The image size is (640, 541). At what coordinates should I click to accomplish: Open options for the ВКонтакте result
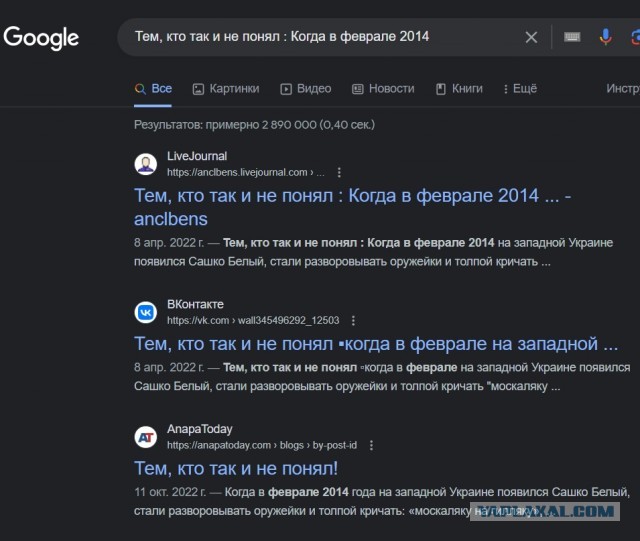pyautogui.click(x=353, y=321)
